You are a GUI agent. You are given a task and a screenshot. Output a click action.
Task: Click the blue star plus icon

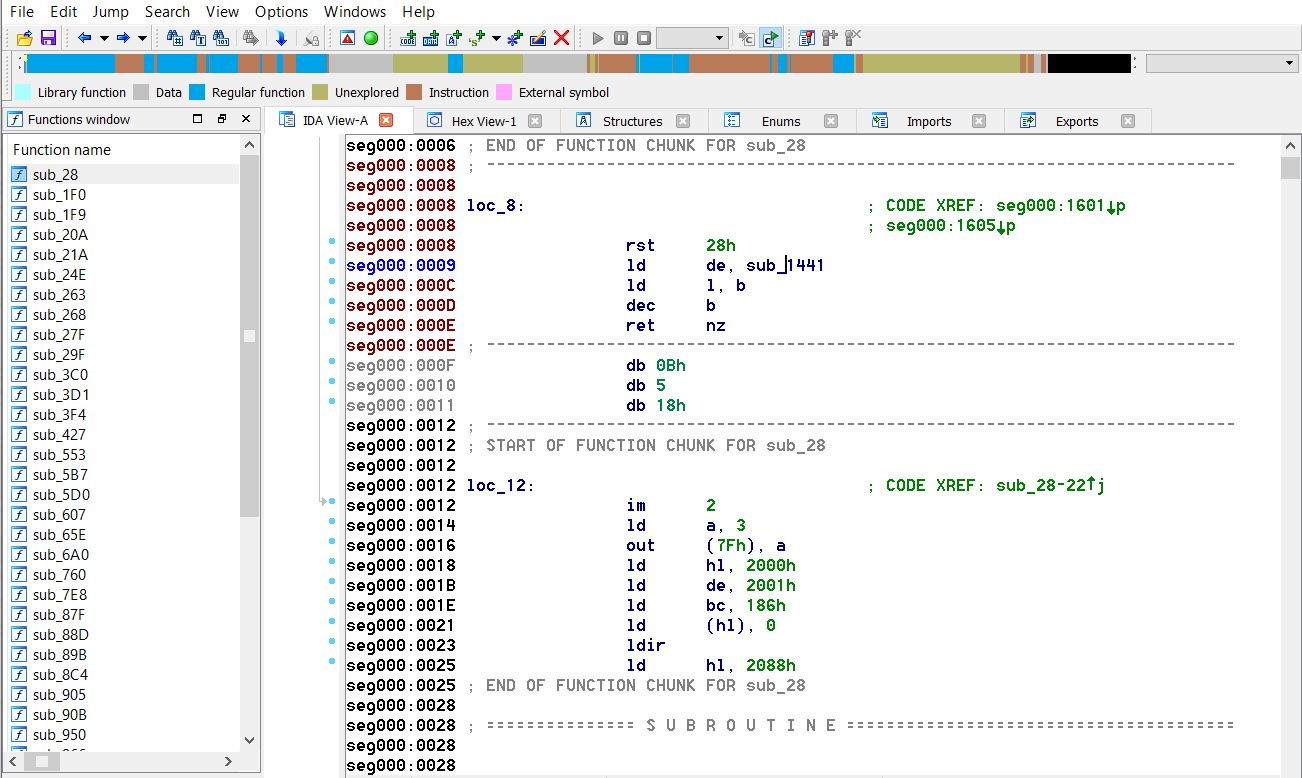(x=515, y=38)
